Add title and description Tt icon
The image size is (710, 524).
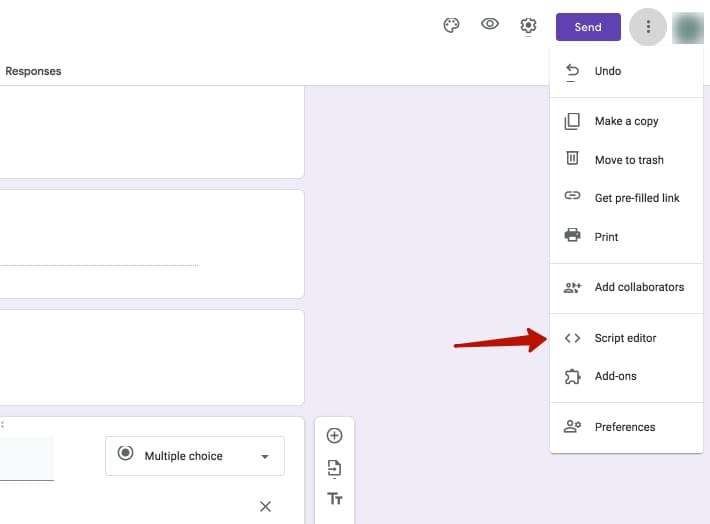tap(335, 499)
